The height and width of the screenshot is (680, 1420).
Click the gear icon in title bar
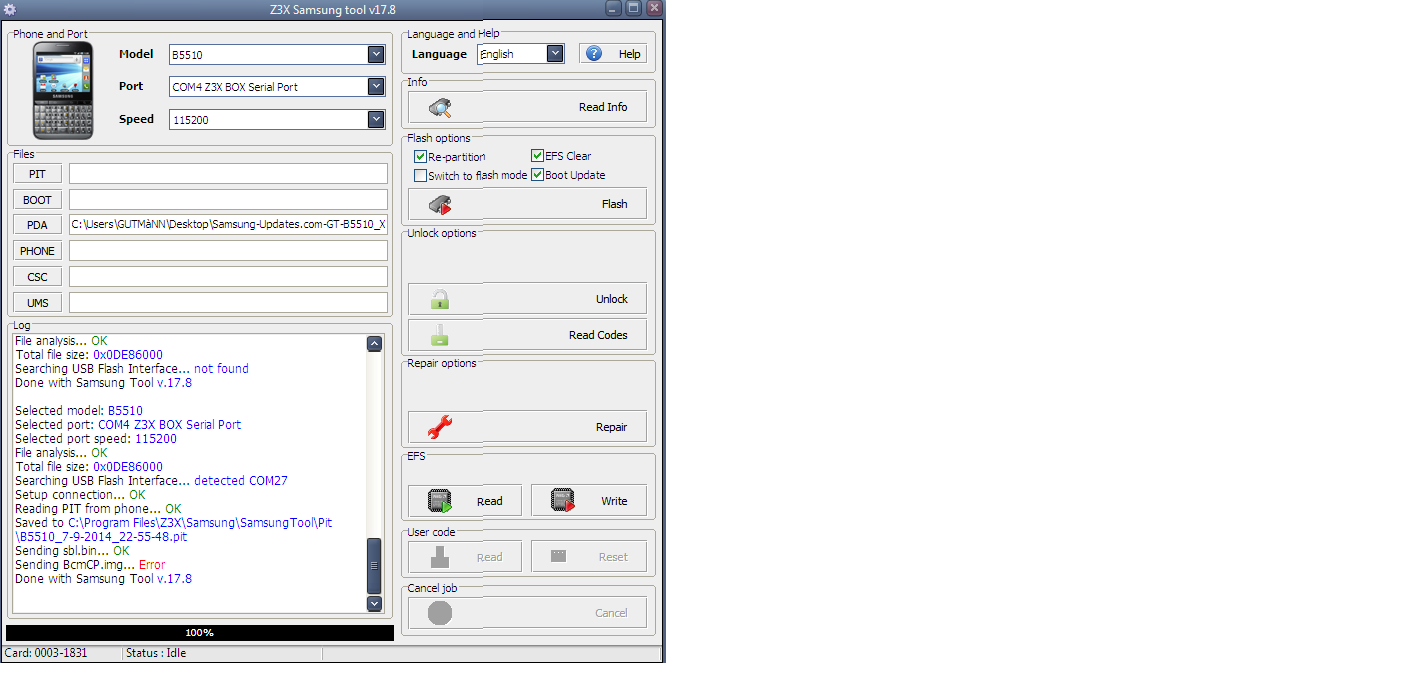10,9
